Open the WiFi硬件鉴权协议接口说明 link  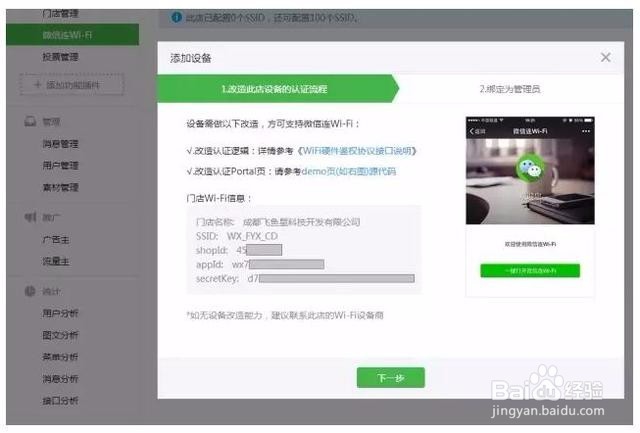click(357, 151)
